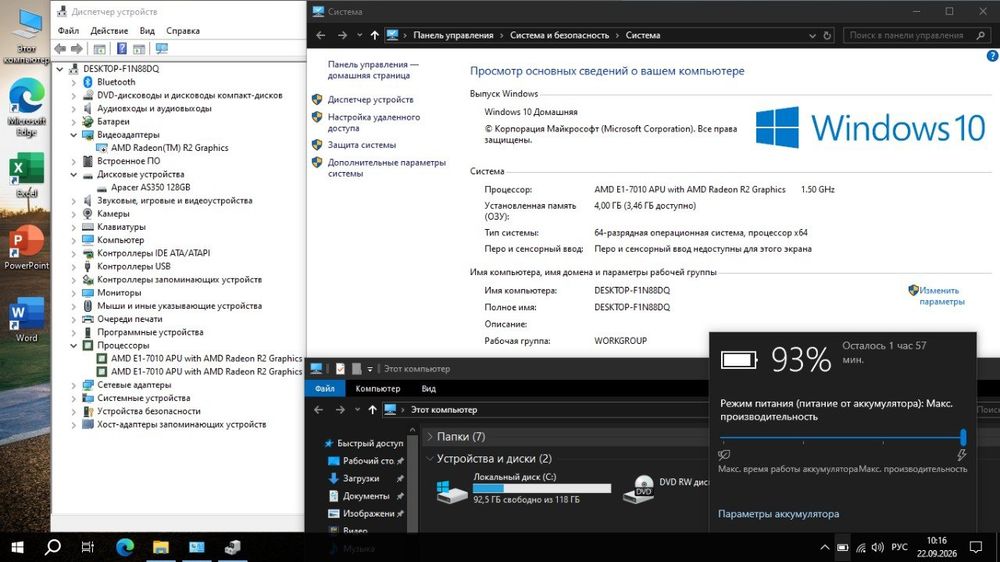Open Компьютер ribbon tab

[378, 388]
